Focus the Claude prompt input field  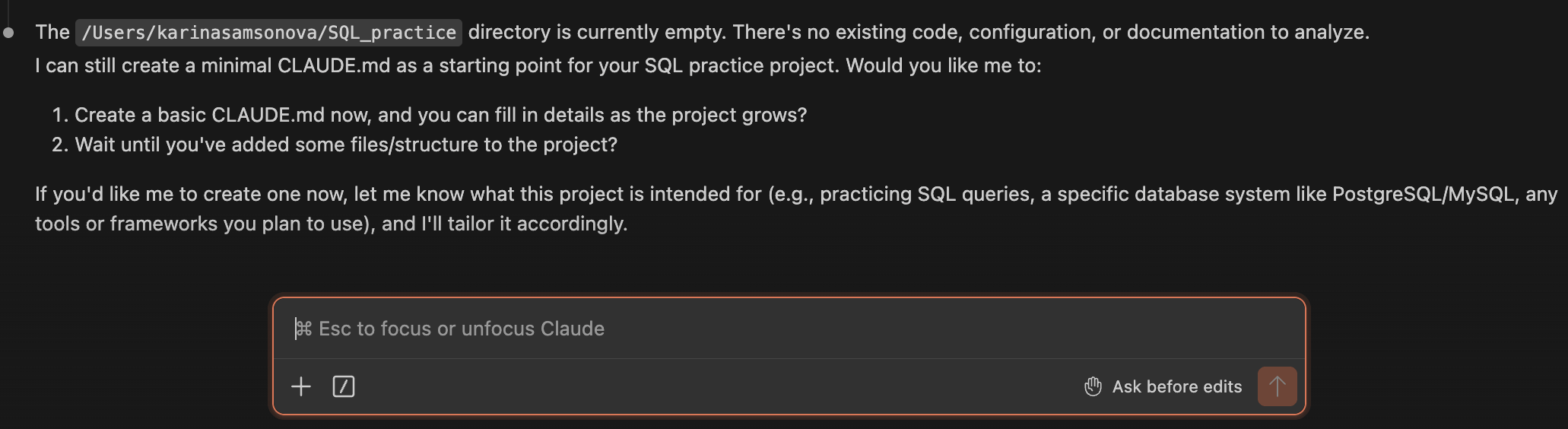pos(760,329)
